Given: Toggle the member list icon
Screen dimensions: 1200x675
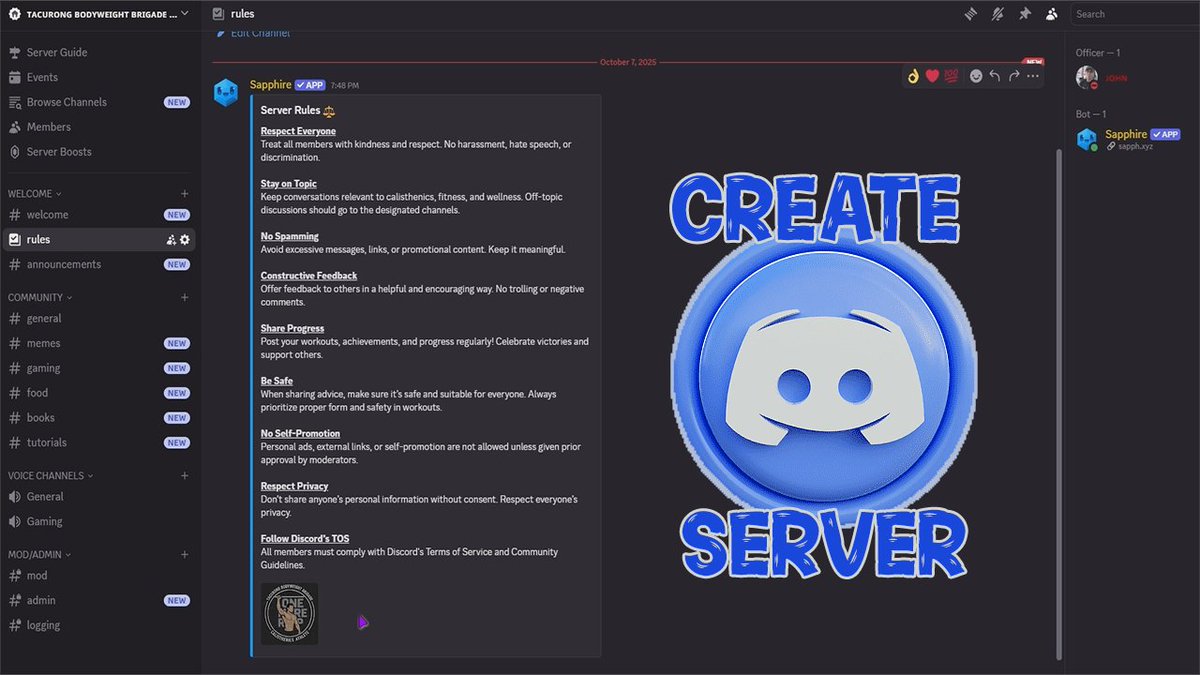Looking at the screenshot, I should pos(1051,14).
